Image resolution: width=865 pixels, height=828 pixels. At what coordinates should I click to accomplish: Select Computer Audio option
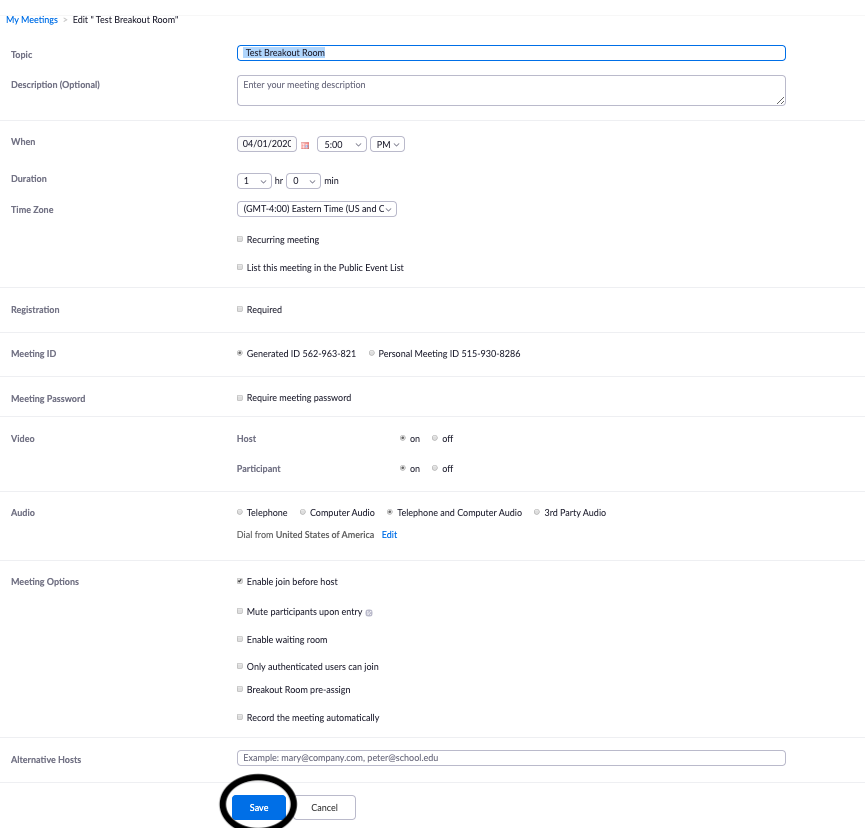(303, 512)
